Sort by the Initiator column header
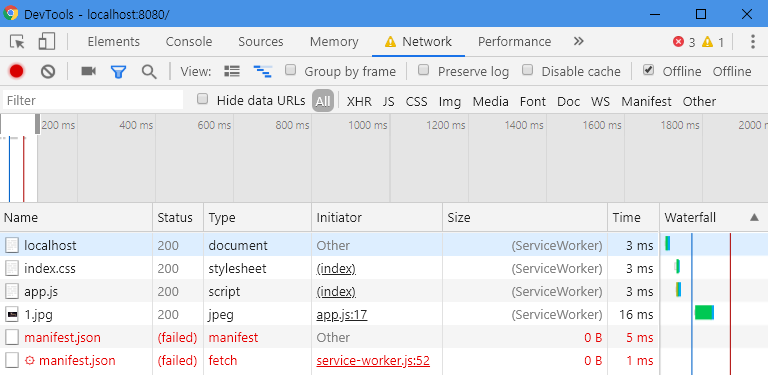The image size is (768, 375). click(377, 217)
